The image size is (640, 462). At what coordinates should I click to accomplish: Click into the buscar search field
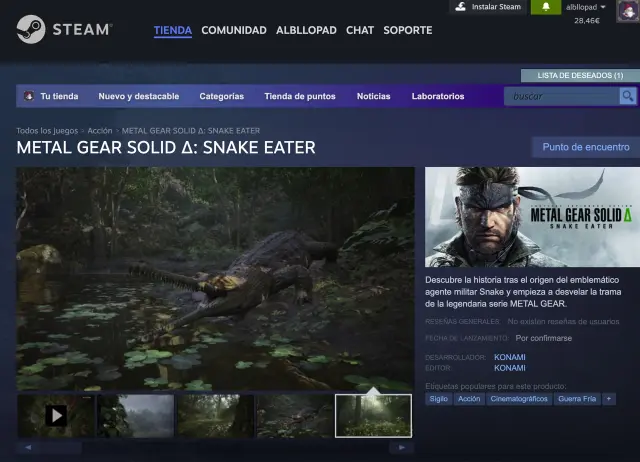[x=562, y=96]
